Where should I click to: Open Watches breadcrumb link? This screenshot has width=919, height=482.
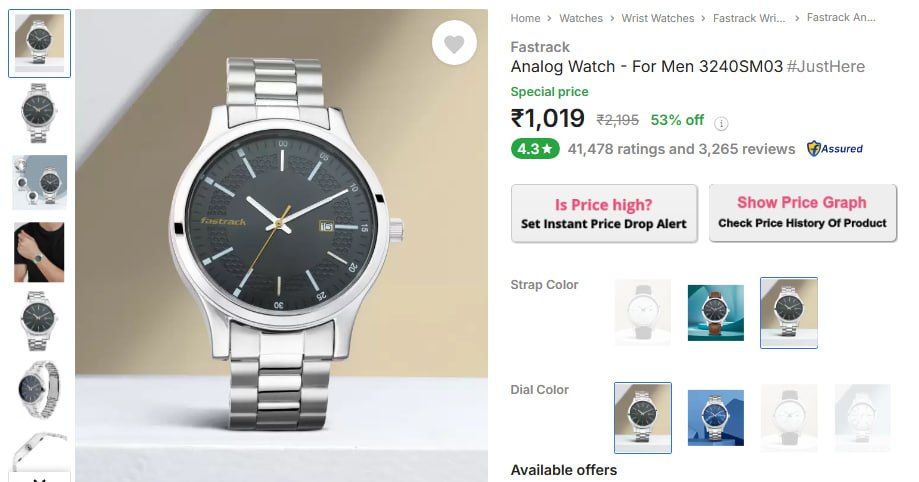tap(581, 18)
